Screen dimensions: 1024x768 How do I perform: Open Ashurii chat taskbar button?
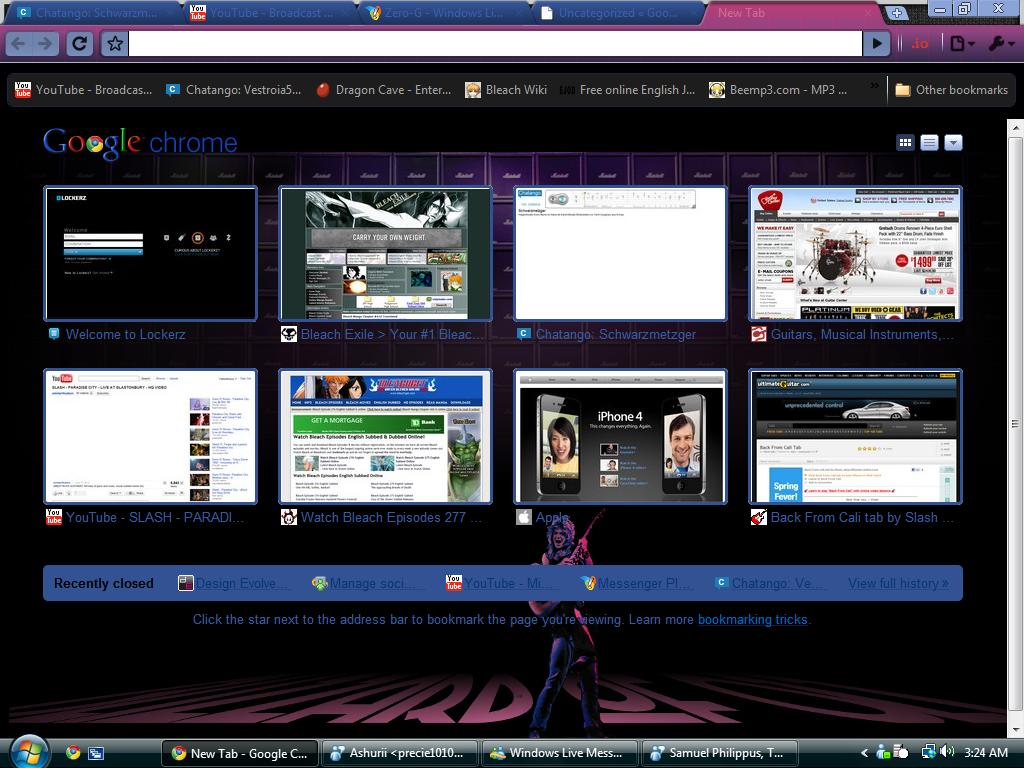point(399,753)
